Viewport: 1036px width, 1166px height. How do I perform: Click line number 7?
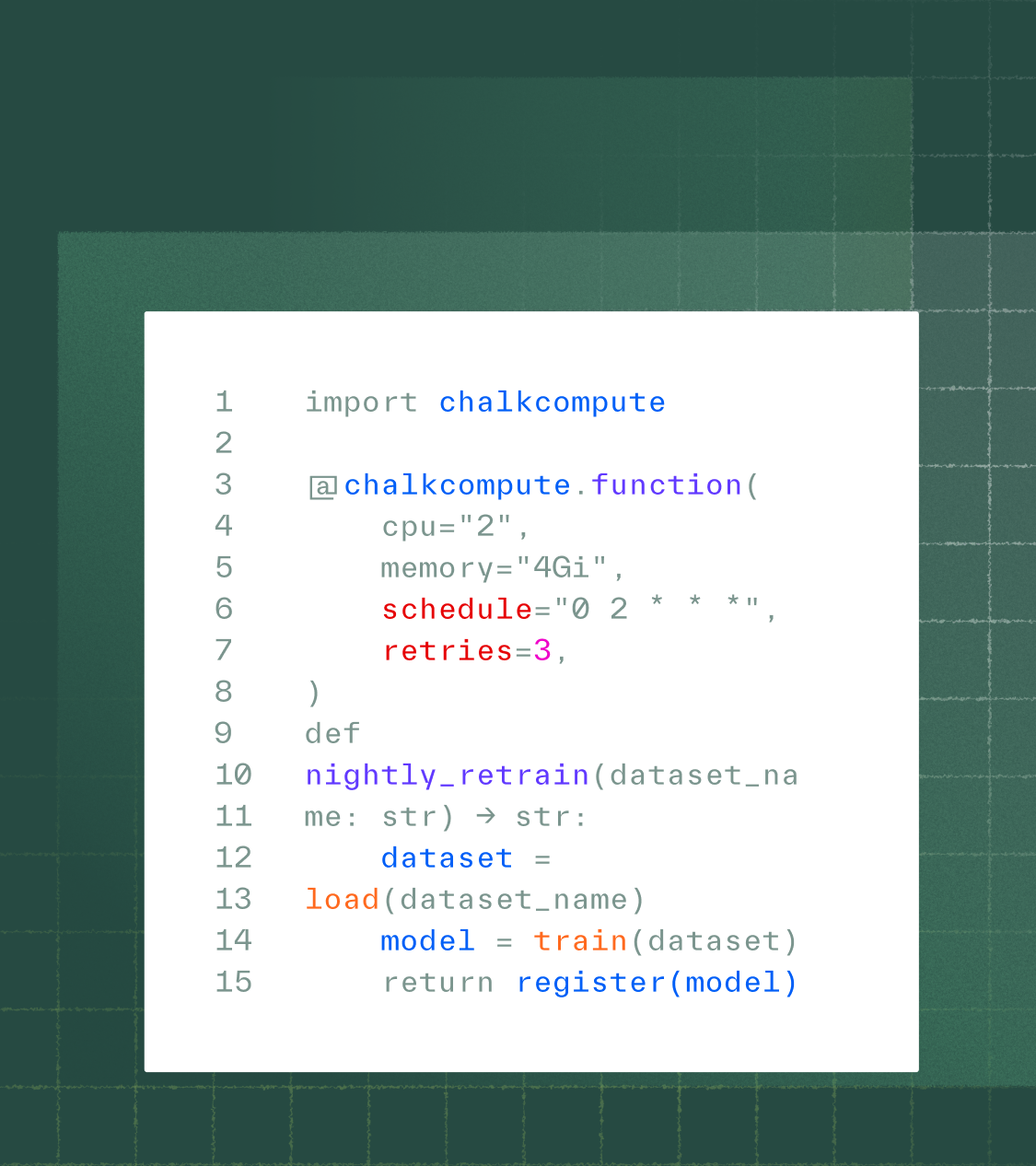(x=224, y=650)
